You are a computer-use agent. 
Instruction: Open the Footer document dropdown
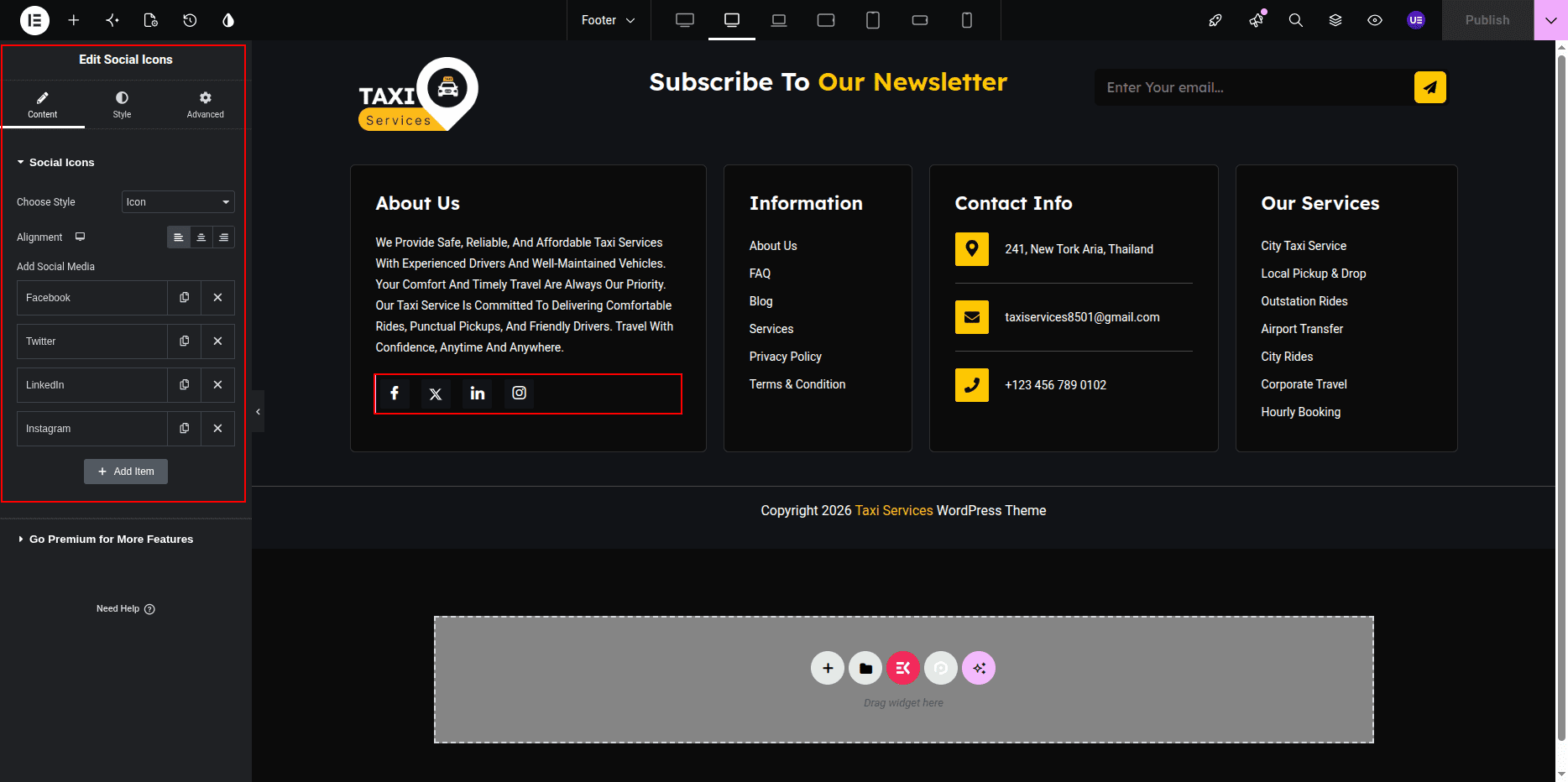click(x=608, y=20)
